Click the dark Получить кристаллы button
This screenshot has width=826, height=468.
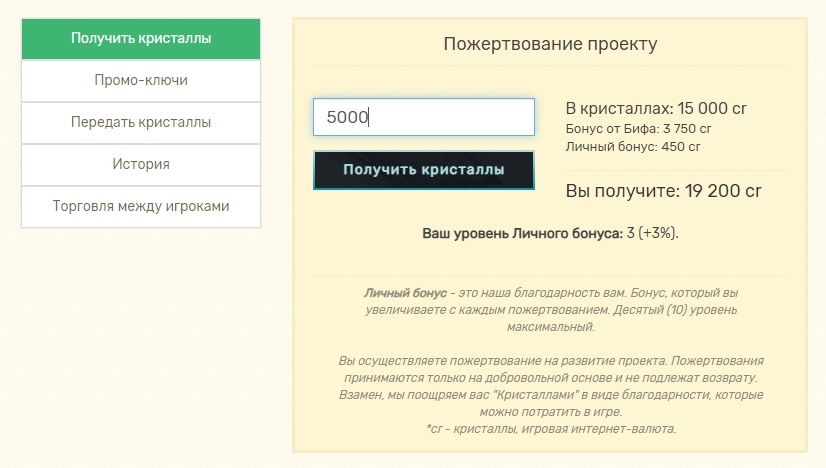pyautogui.click(x=424, y=170)
